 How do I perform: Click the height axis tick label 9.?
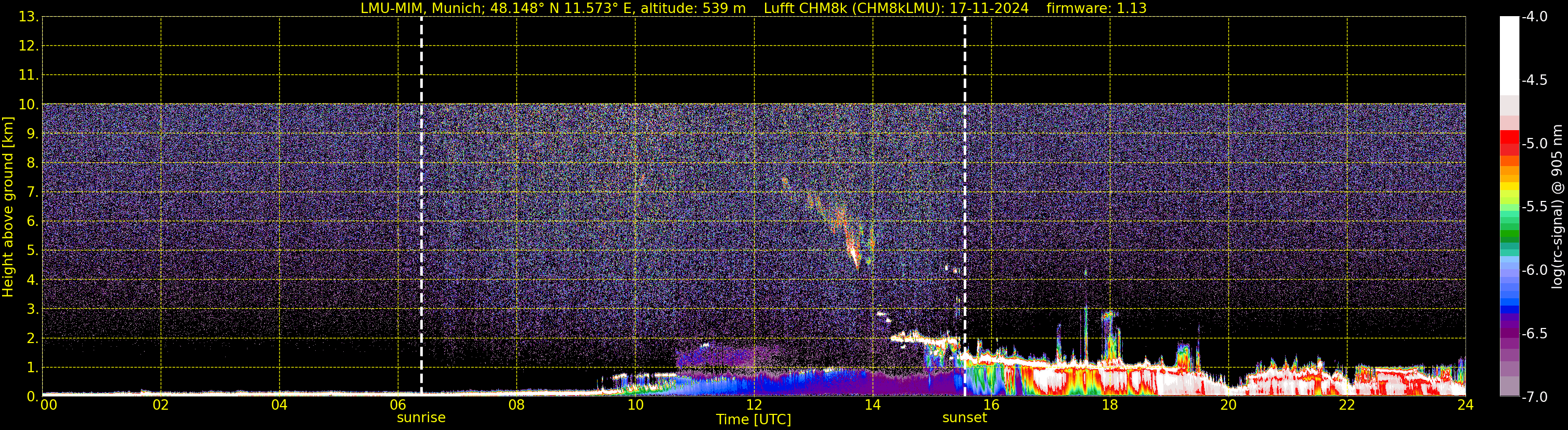click(32, 133)
